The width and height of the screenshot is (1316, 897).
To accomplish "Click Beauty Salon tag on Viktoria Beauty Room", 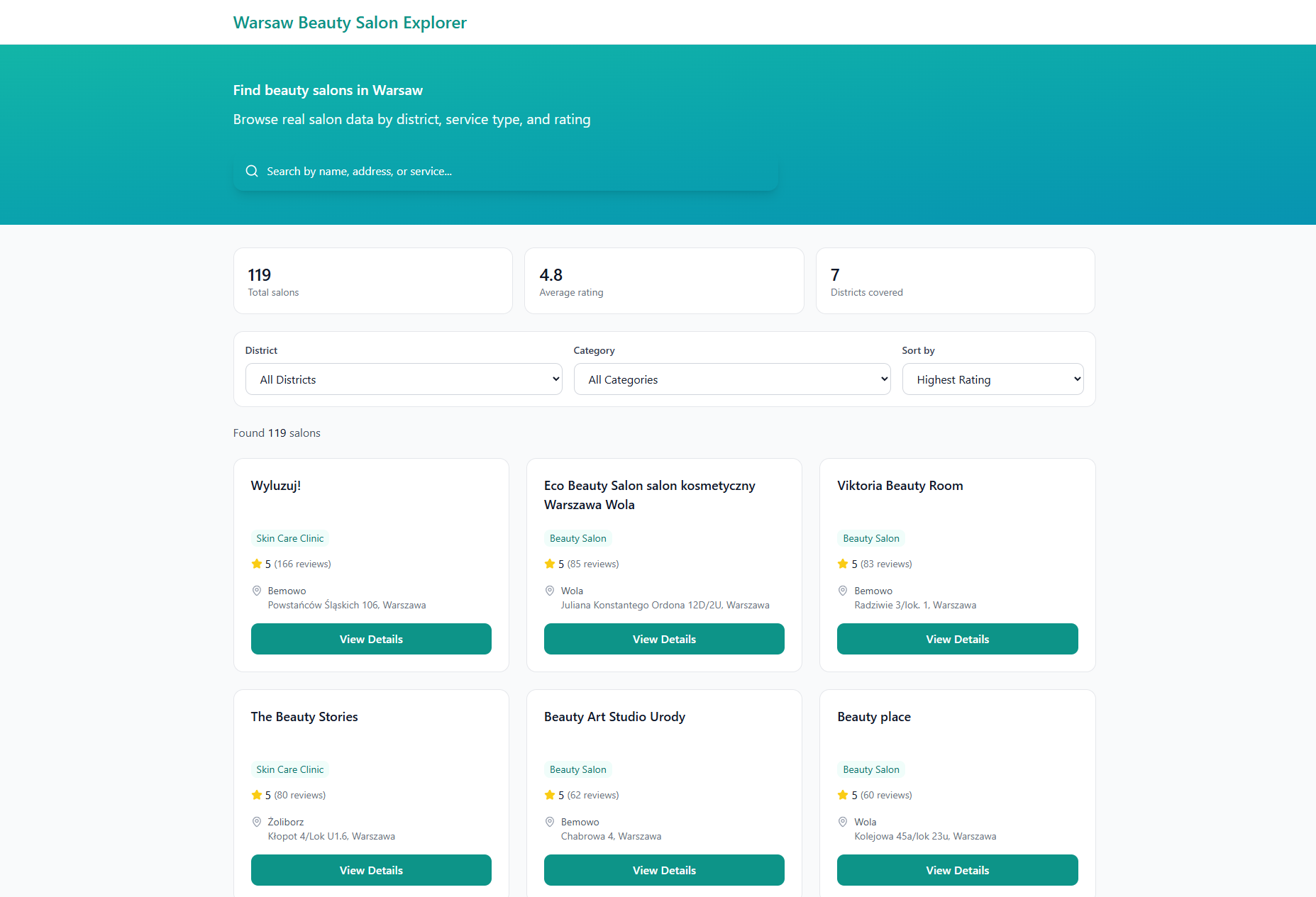I will (x=871, y=538).
